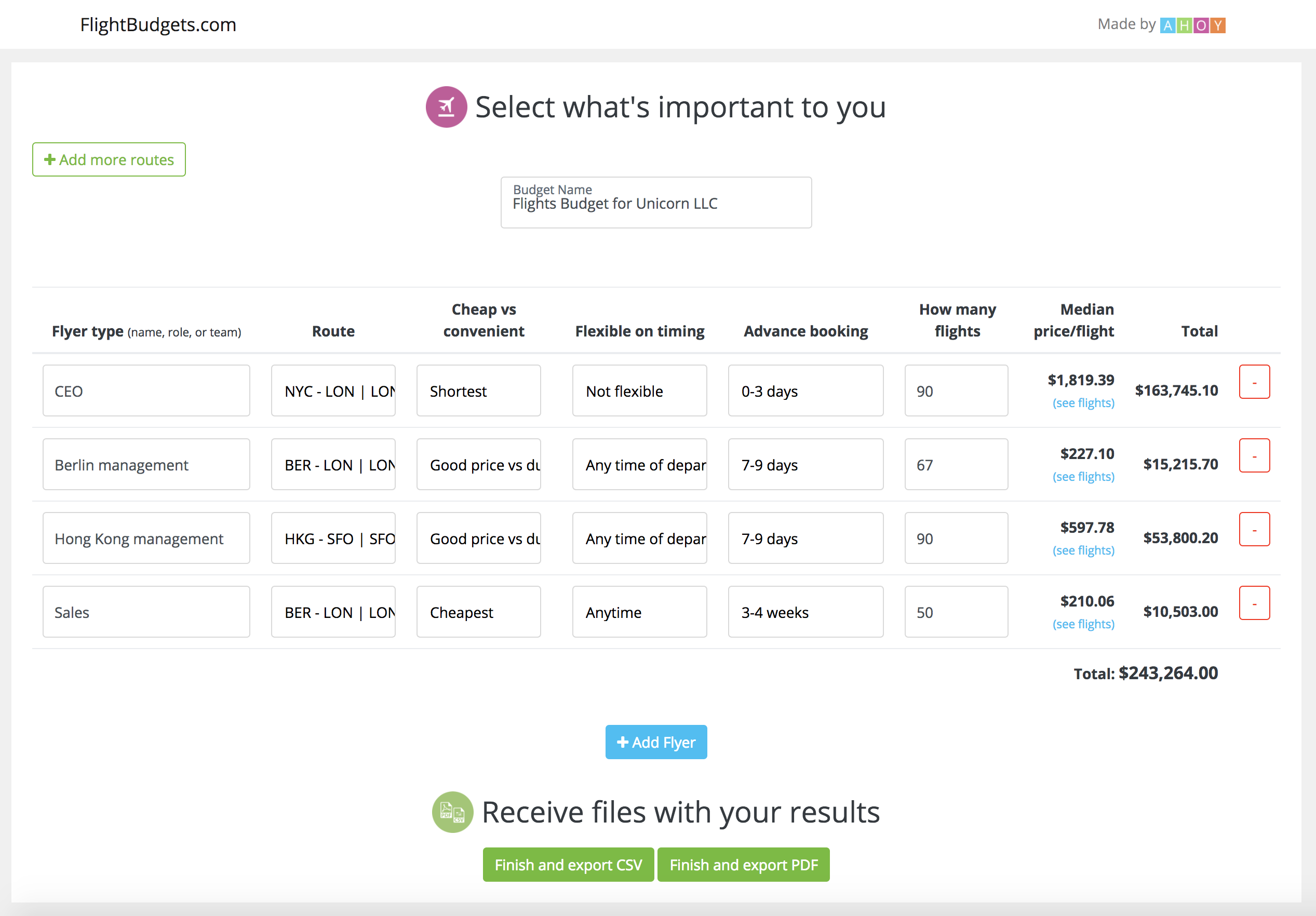This screenshot has width=1316, height=916.
Task: Click the pink airplane icon
Action: [x=446, y=107]
